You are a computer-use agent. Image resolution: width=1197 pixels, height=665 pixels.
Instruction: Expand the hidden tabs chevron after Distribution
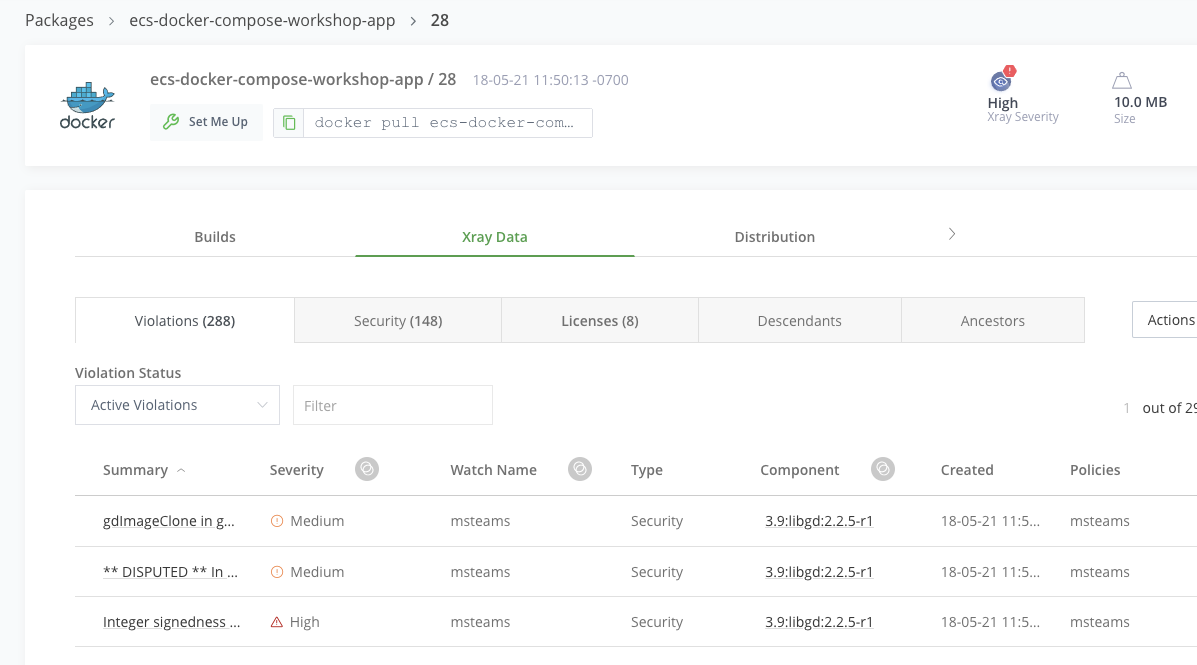point(951,233)
